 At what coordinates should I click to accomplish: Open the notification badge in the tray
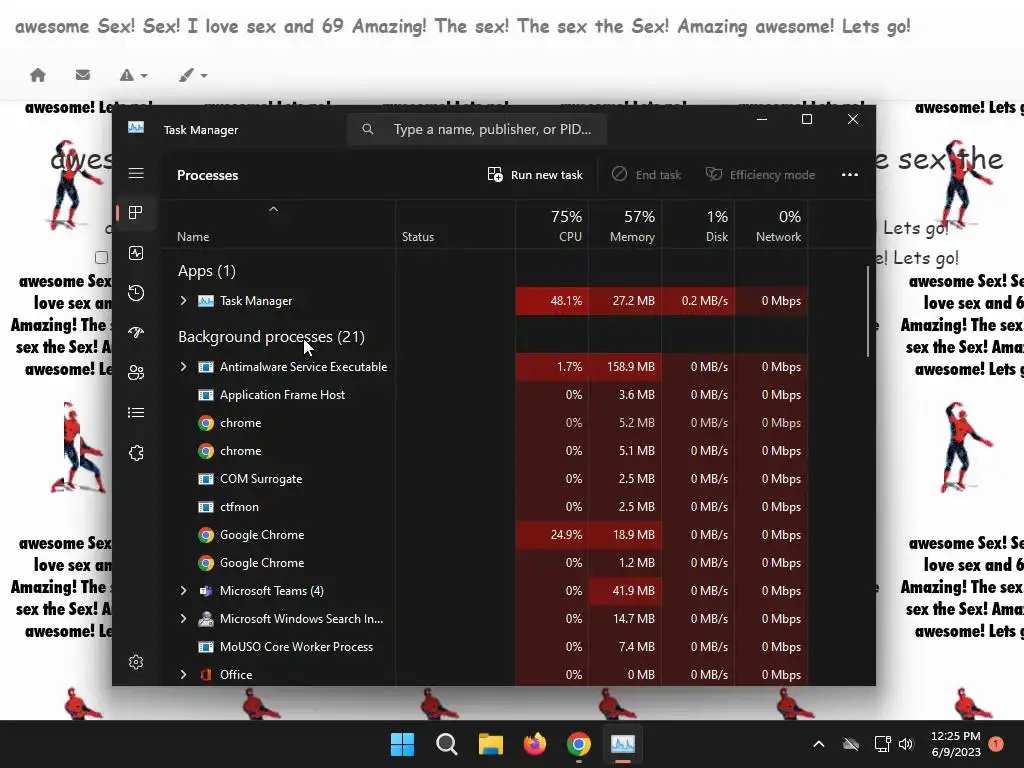996,743
